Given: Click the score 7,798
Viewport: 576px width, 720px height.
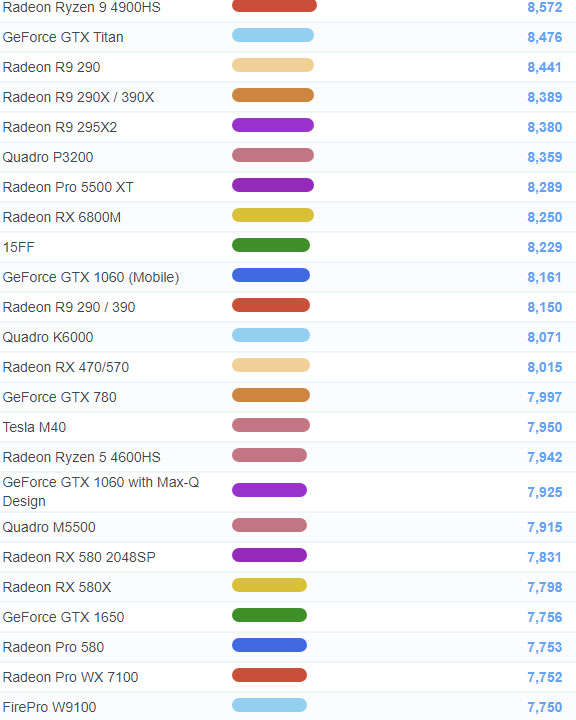Looking at the screenshot, I should coord(545,587).
